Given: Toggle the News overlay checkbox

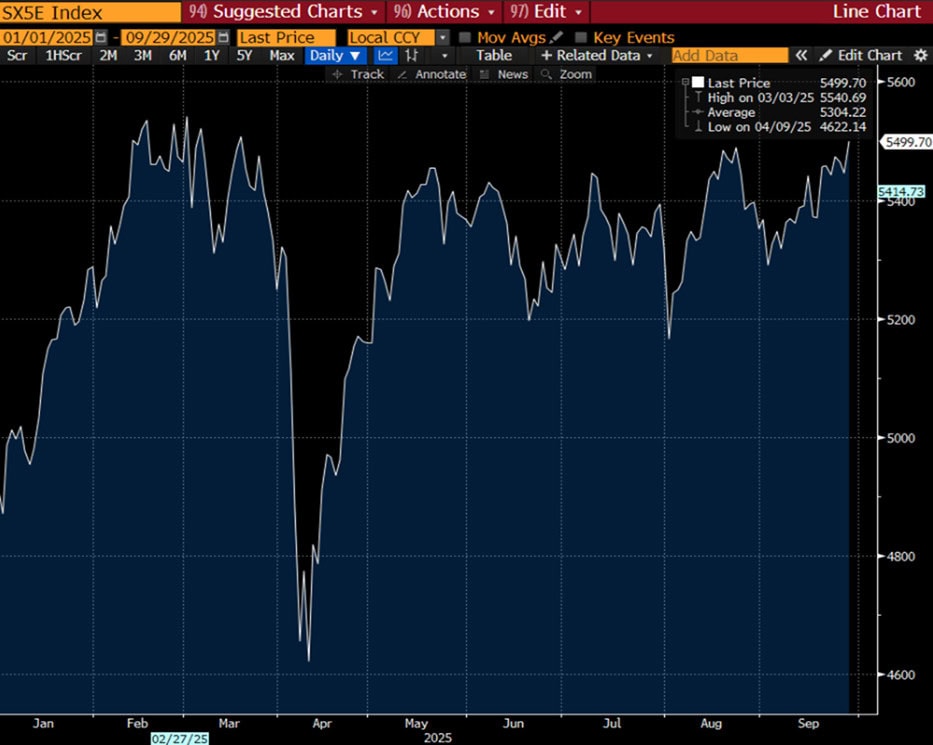Looking at the screenshot, I should point(485,74).
